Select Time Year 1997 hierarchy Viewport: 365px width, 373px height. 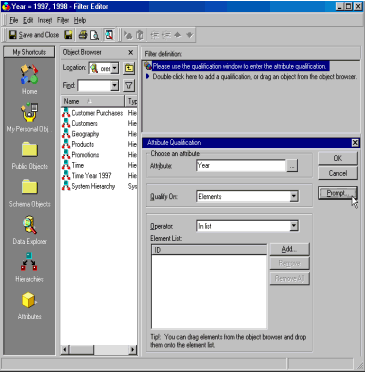pyautogui.click(x=87, y=176)
